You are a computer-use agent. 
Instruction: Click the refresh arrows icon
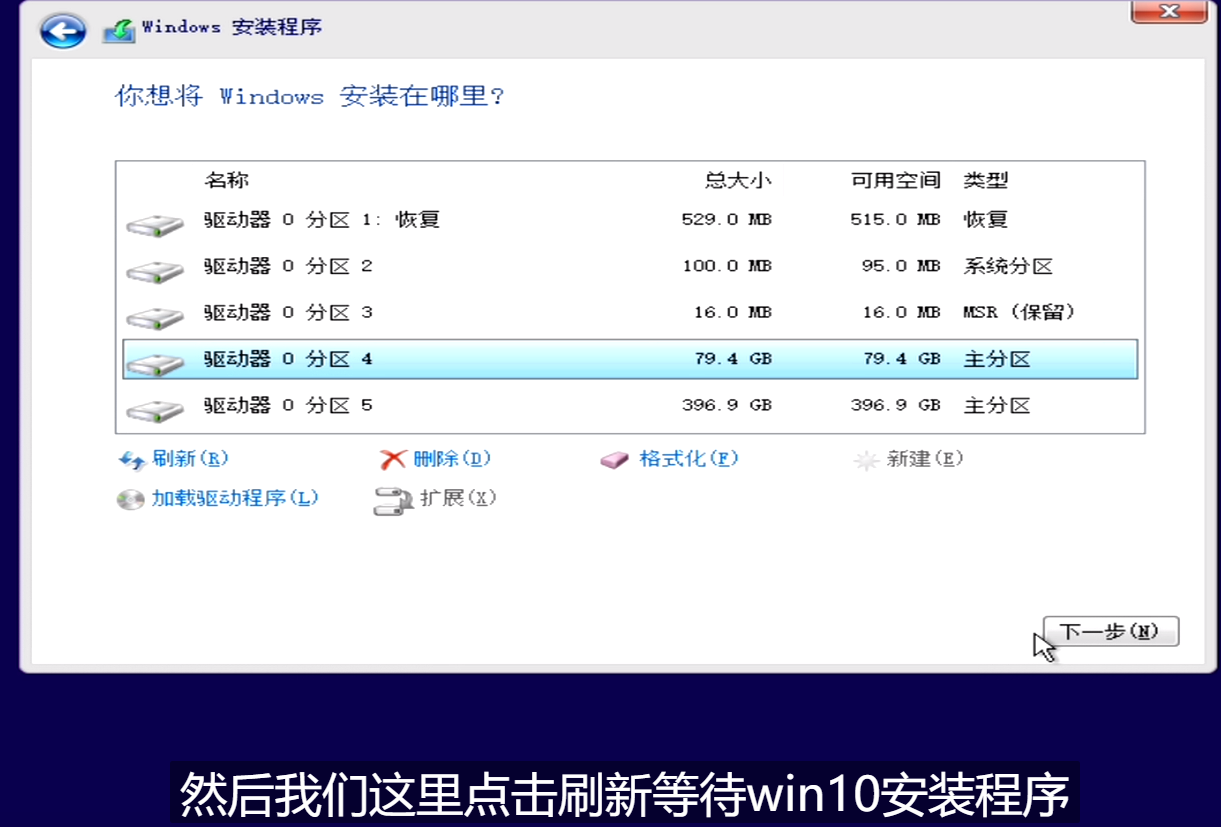(x=132, y=460)
